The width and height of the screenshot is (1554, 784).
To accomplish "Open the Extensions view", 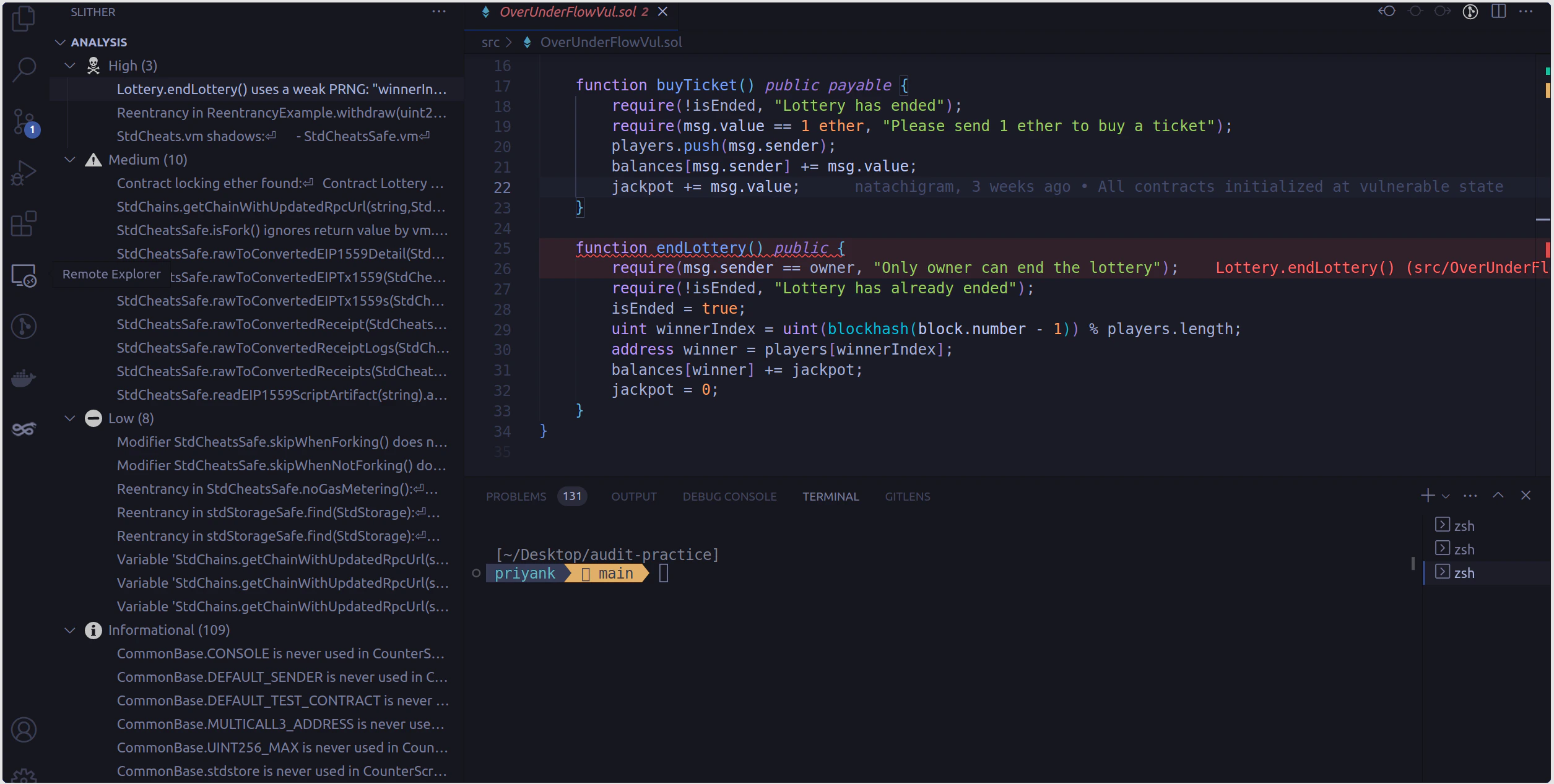I will pyautogui.click(x=24, y=224).
